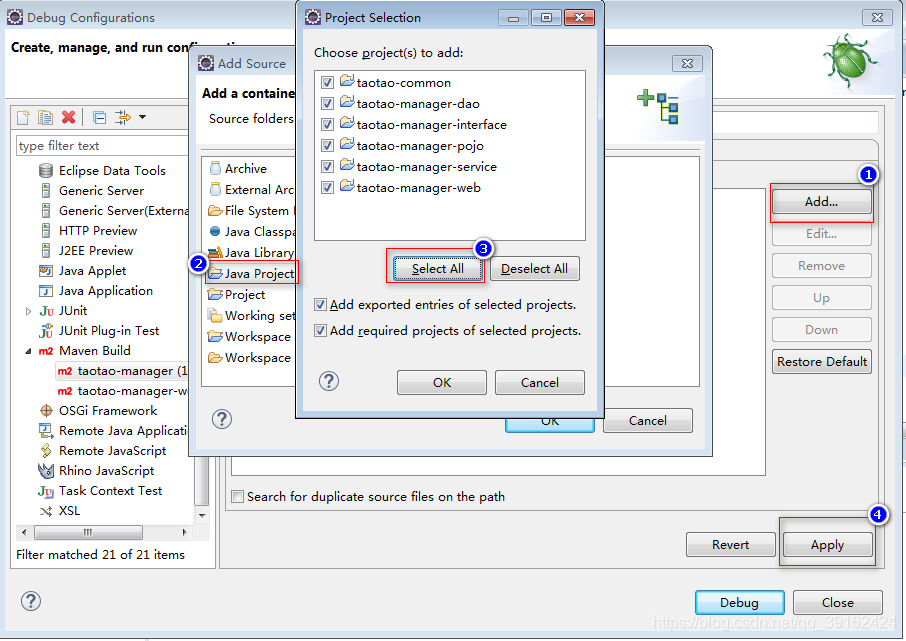The height and width of the screenshot is (641, 906).
Task: Click the Select All button
Action: (437, 269)
